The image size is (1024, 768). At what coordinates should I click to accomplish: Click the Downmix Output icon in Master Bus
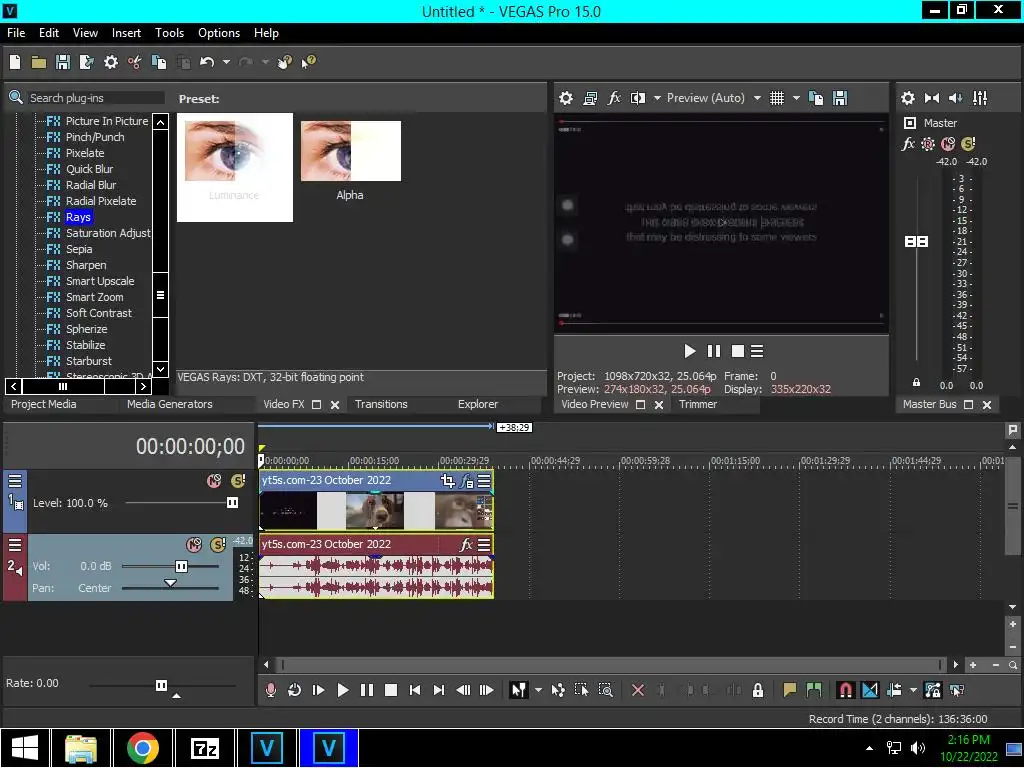pyautogui.click(x=932, y=98)
